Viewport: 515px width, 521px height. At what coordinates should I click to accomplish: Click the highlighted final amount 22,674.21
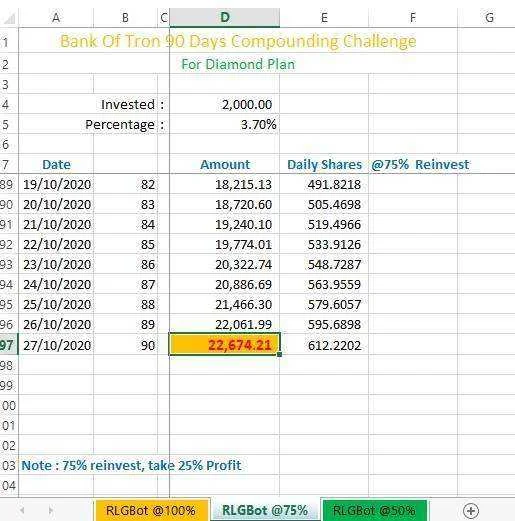tap(225, 345)
